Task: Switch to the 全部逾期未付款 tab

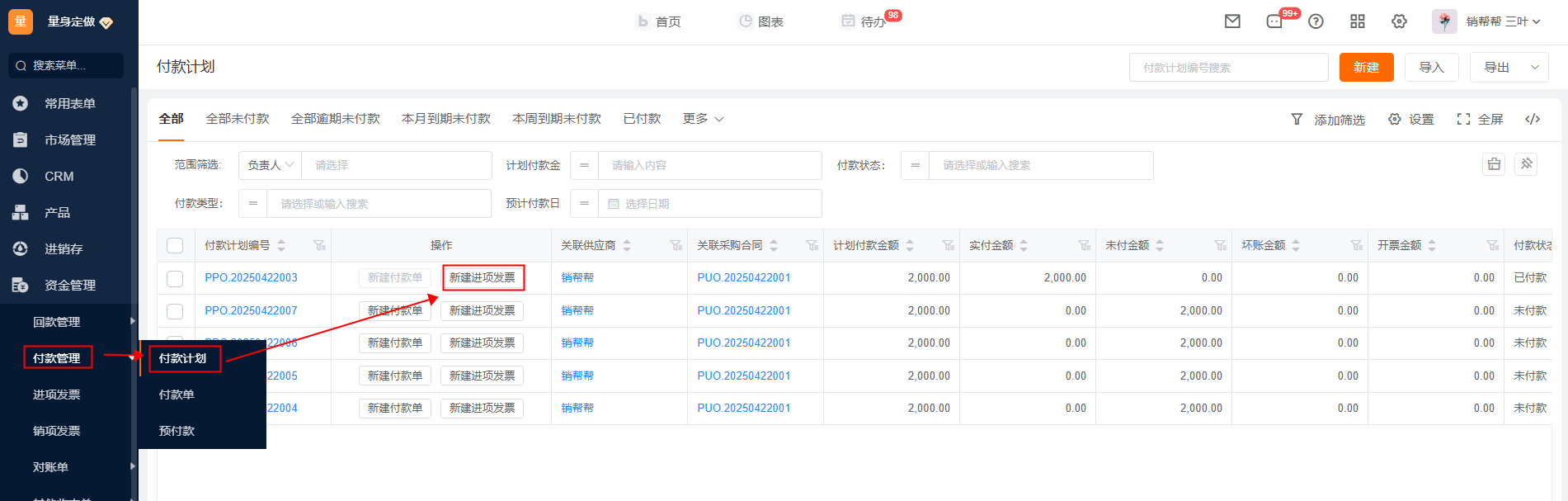Action: 336,119
